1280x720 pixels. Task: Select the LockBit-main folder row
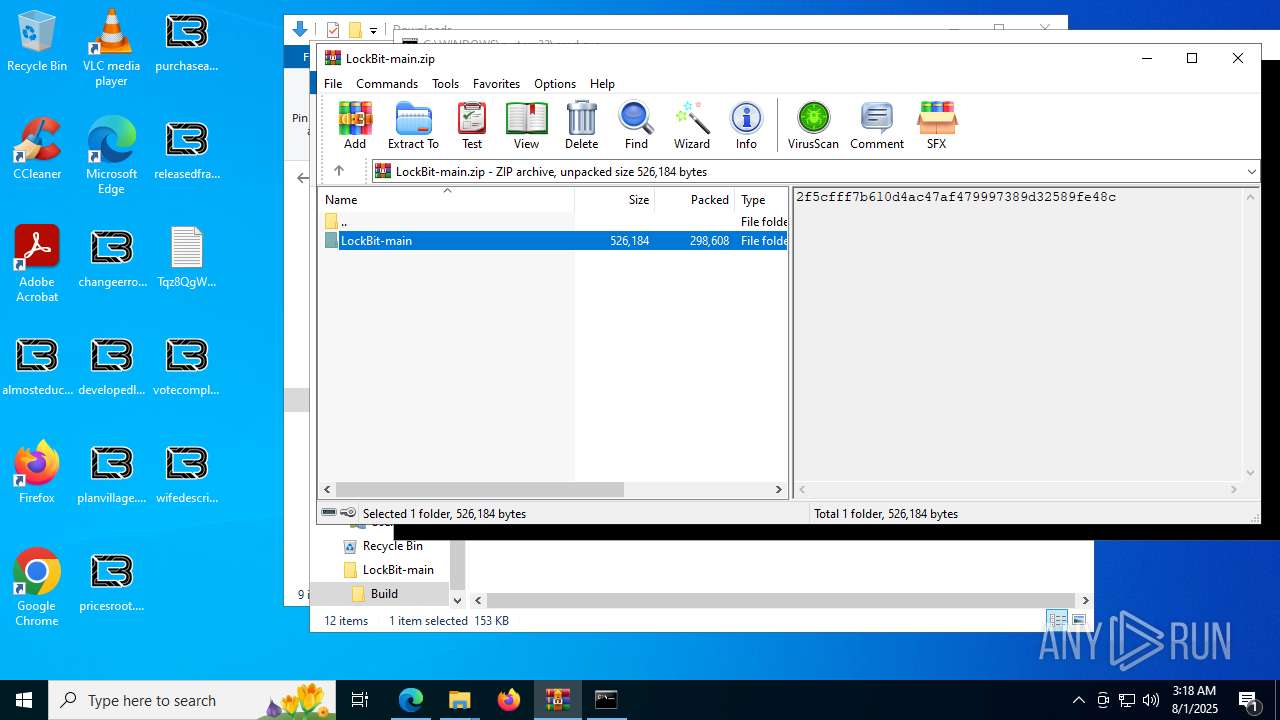coord(554,240)
